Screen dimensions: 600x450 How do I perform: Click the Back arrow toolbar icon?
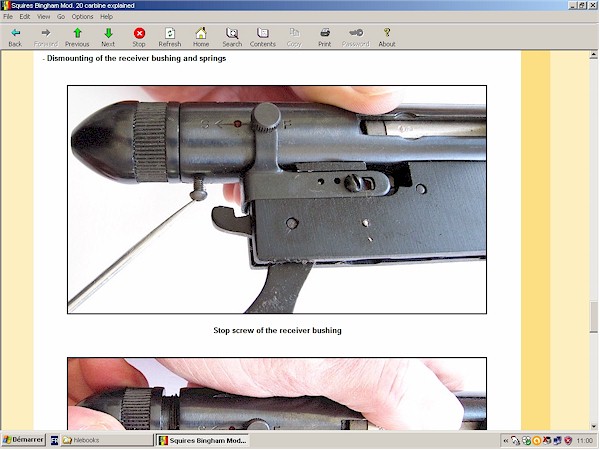15,33
